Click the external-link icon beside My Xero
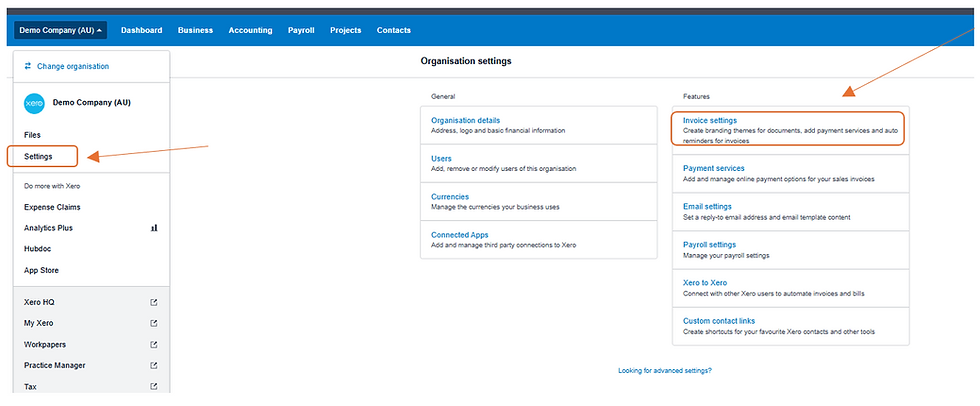This screenshot has height=406, width=980. (x=154, y=324)
